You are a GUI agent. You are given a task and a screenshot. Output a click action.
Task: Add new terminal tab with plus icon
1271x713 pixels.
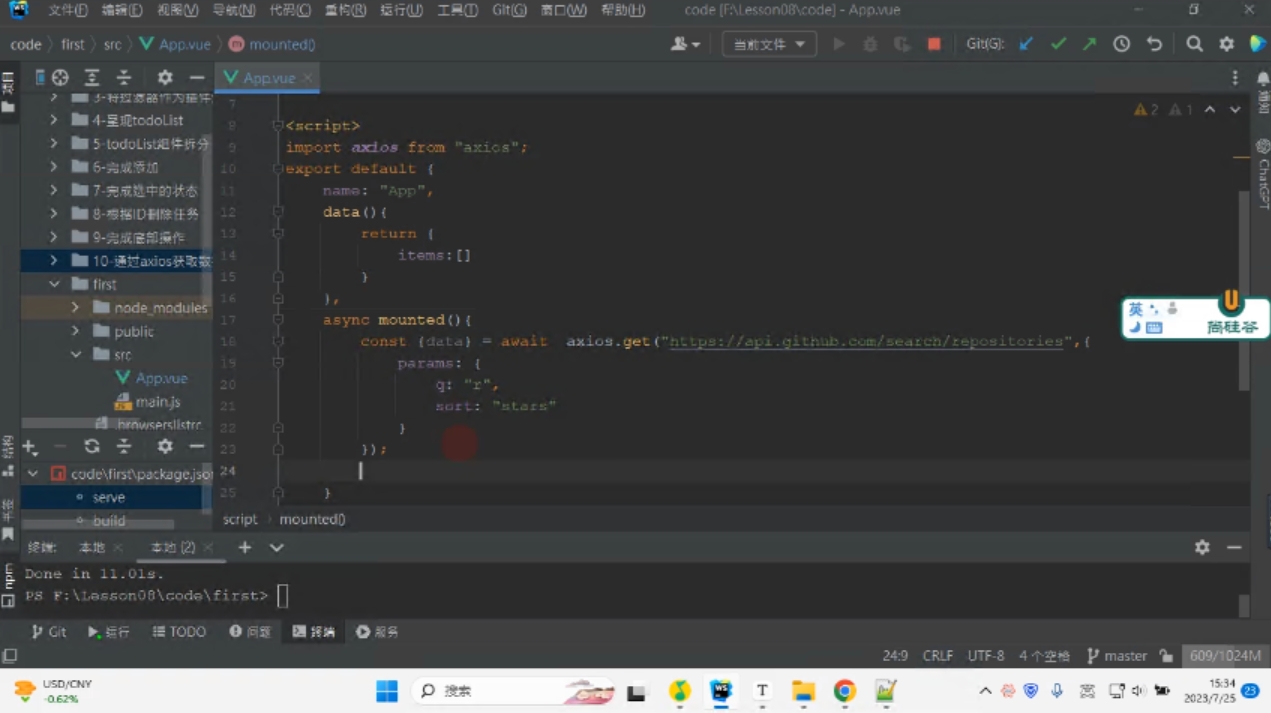[245, 547]
